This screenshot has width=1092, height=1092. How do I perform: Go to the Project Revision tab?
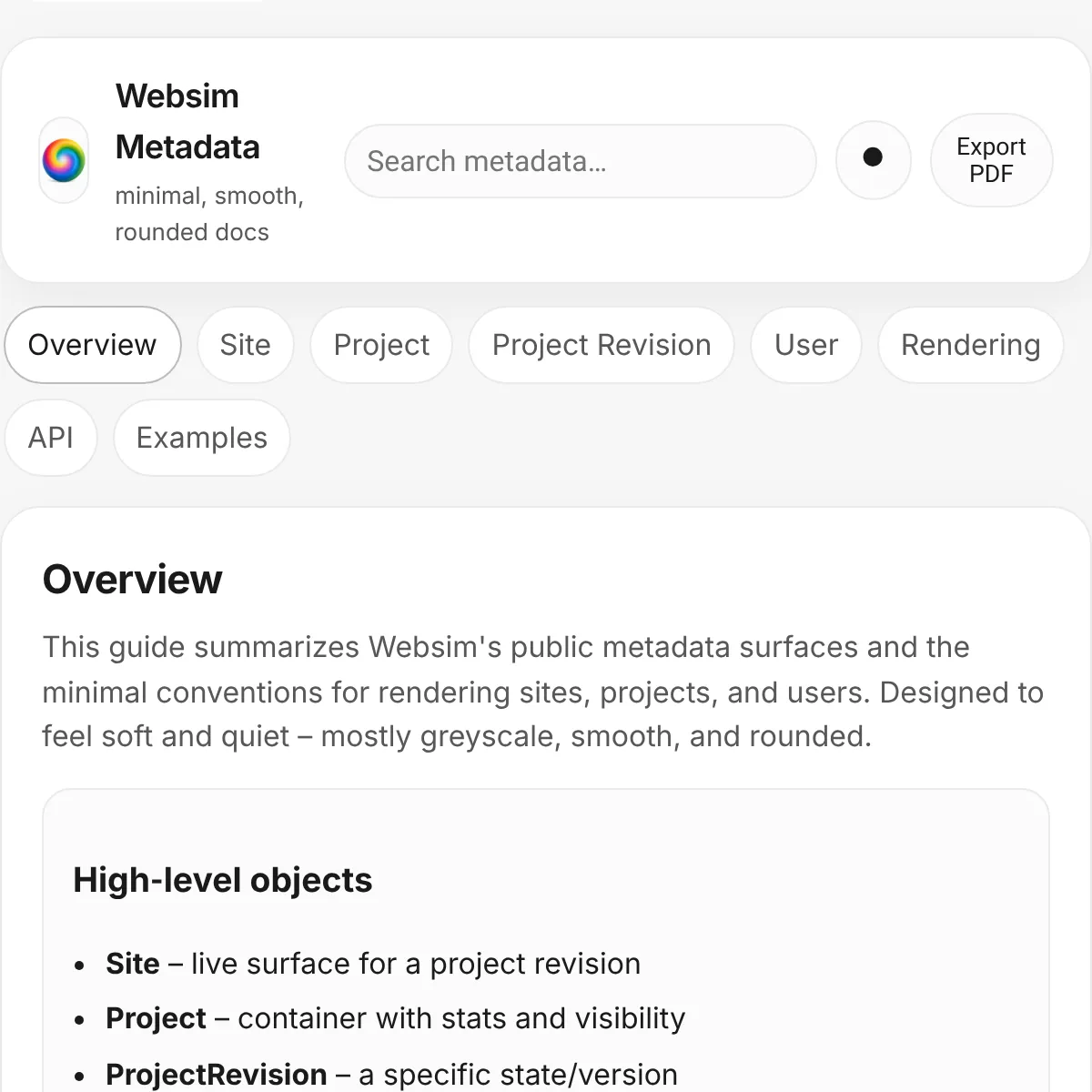coord(602,345)
